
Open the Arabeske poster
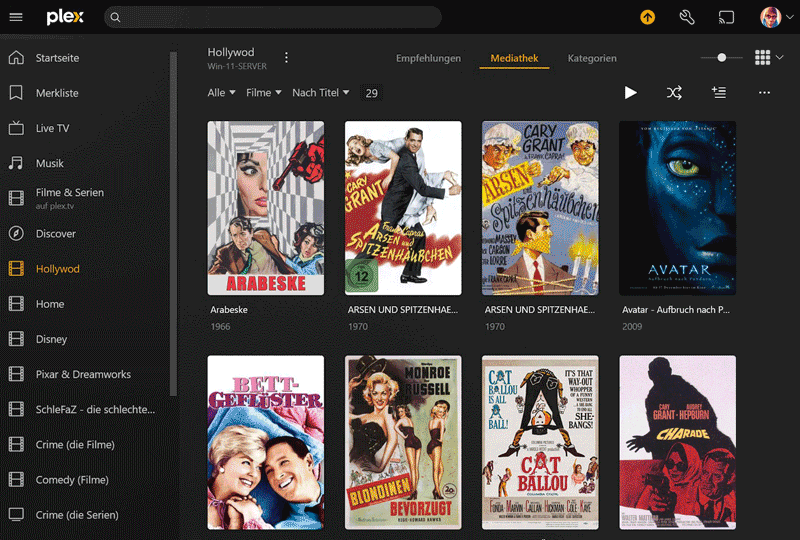click(265, 208)
